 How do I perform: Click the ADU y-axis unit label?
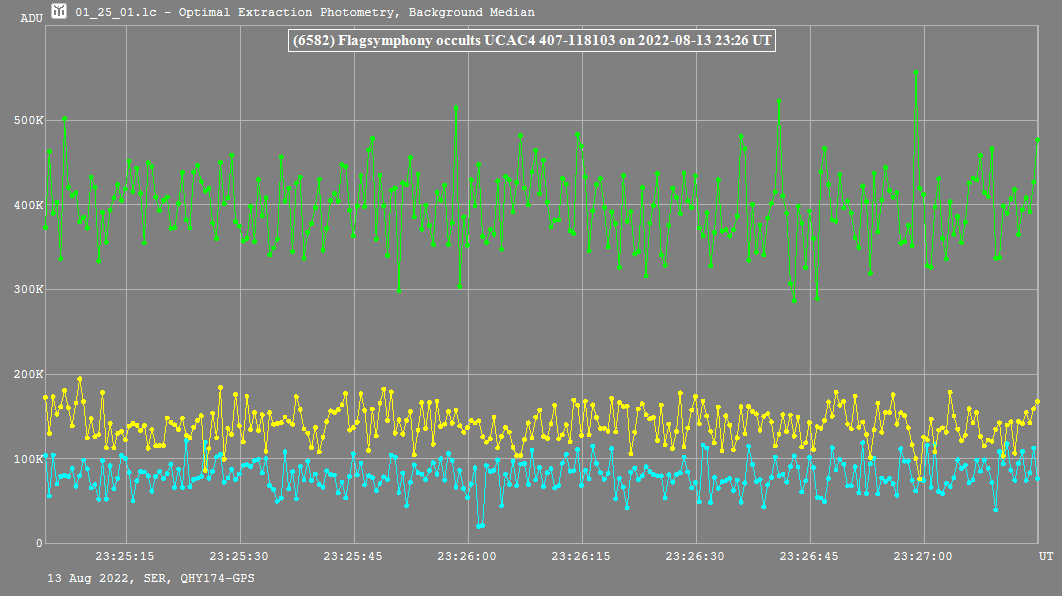click(31, 19)
